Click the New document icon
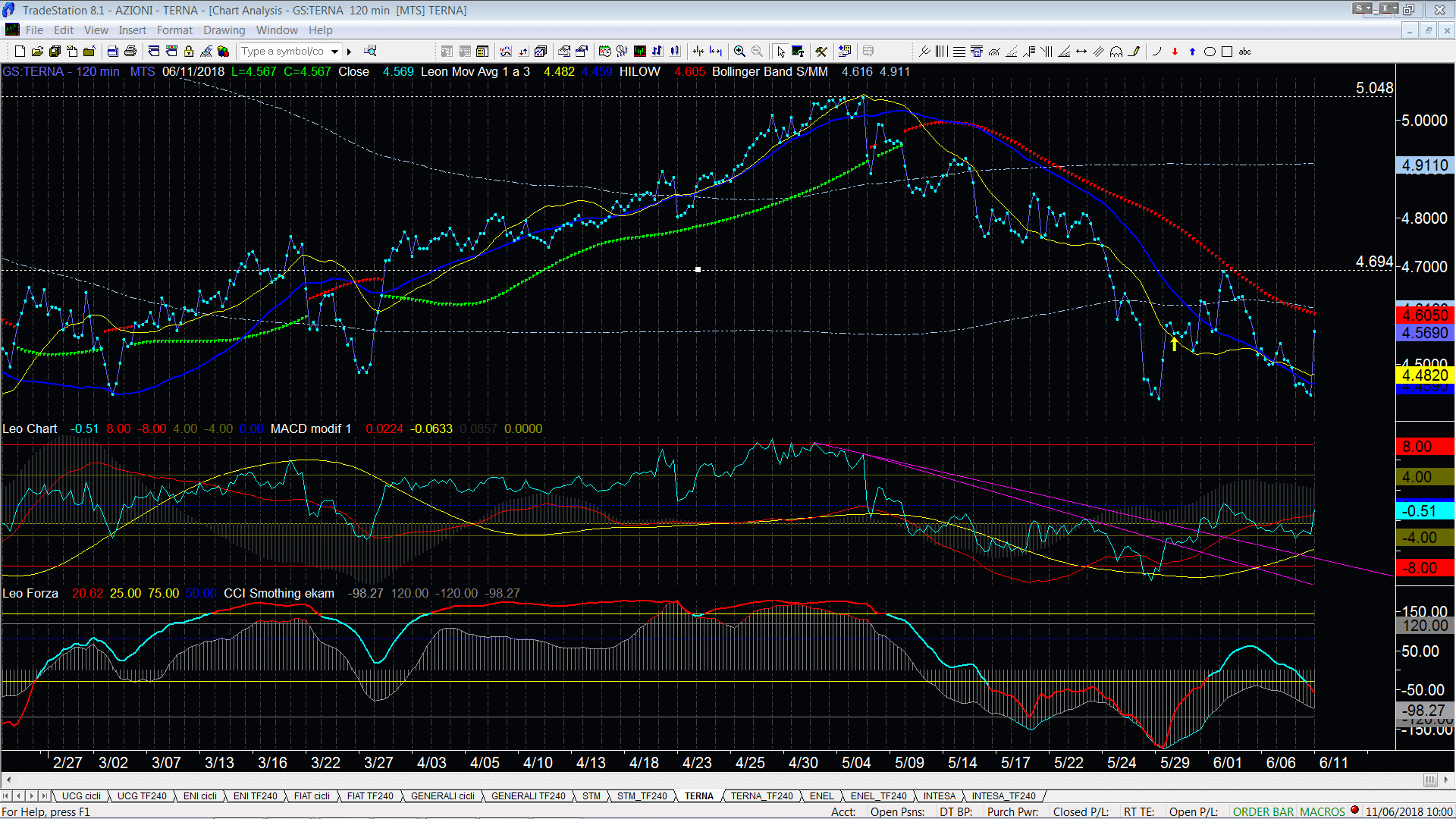1456x819 pixels. pyautogui.click(x=20, y=52)
